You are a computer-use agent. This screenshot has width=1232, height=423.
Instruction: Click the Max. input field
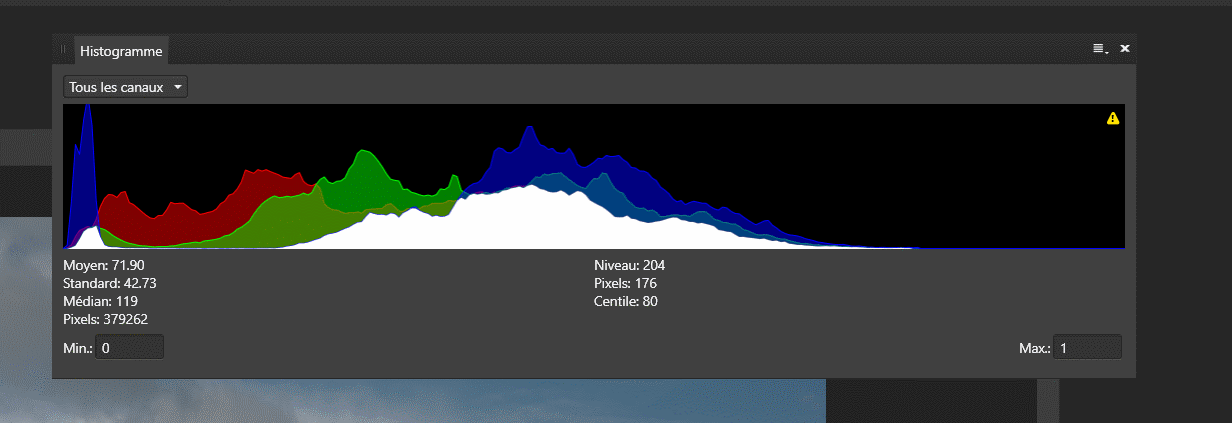click(1088, 347)
